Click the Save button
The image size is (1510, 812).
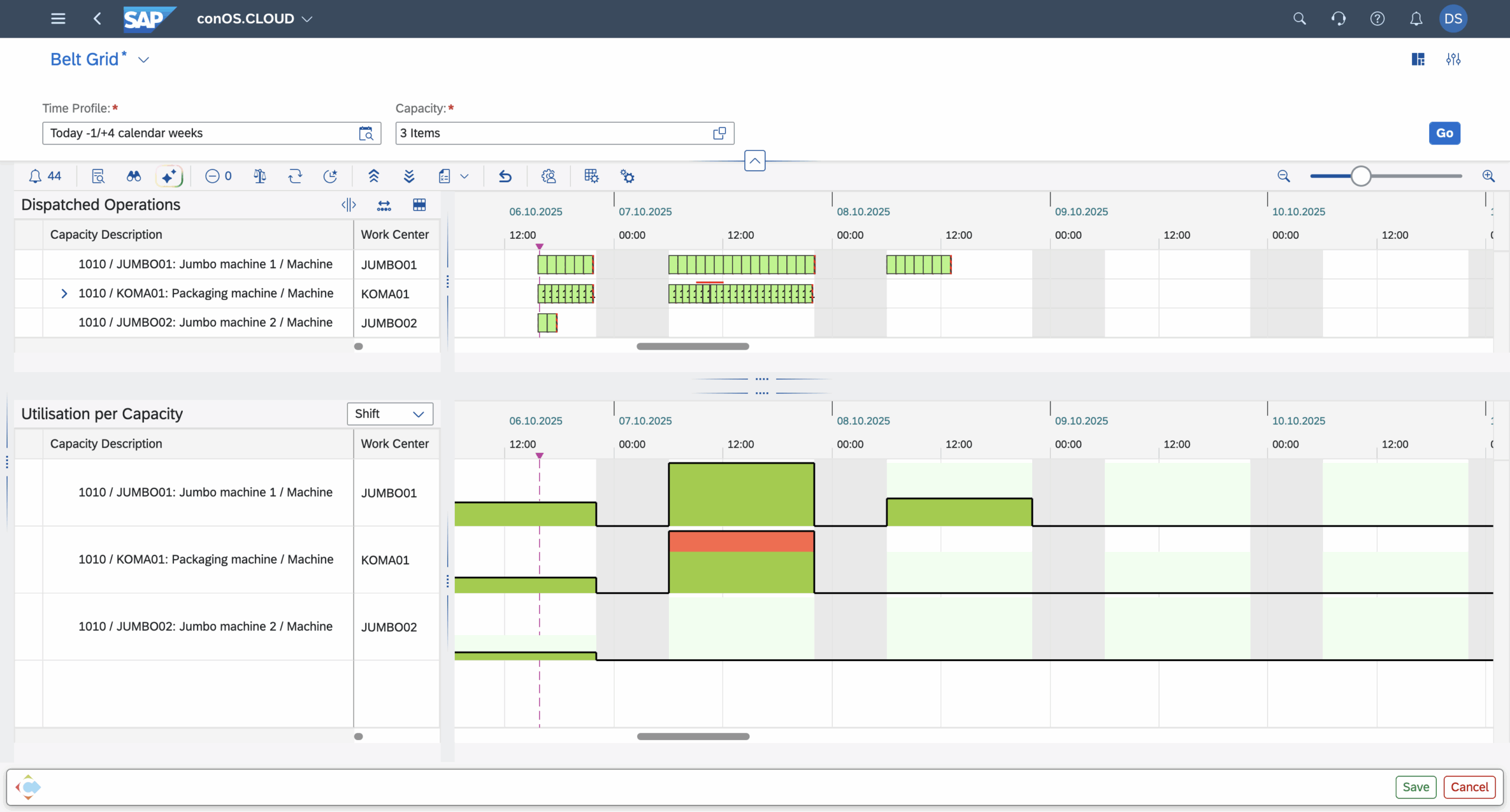click(1415, 787)
